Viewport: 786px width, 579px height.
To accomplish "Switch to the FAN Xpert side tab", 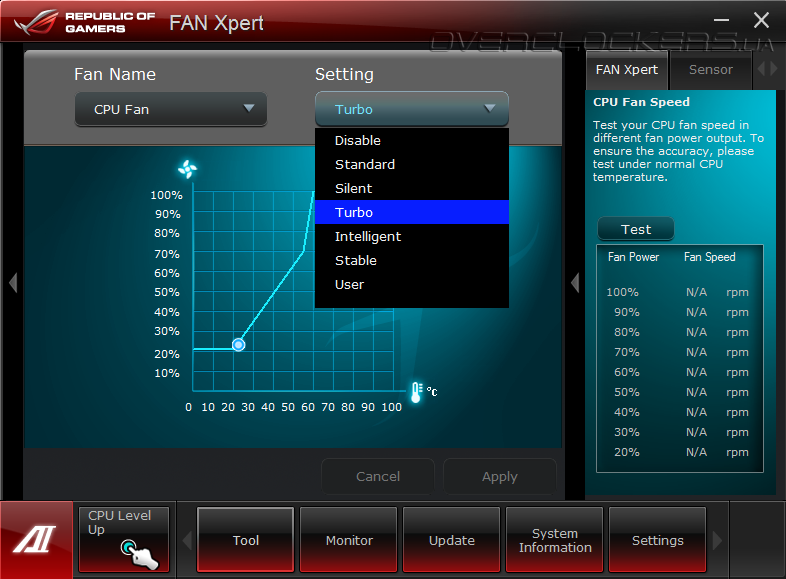I will tap(627, 70).
